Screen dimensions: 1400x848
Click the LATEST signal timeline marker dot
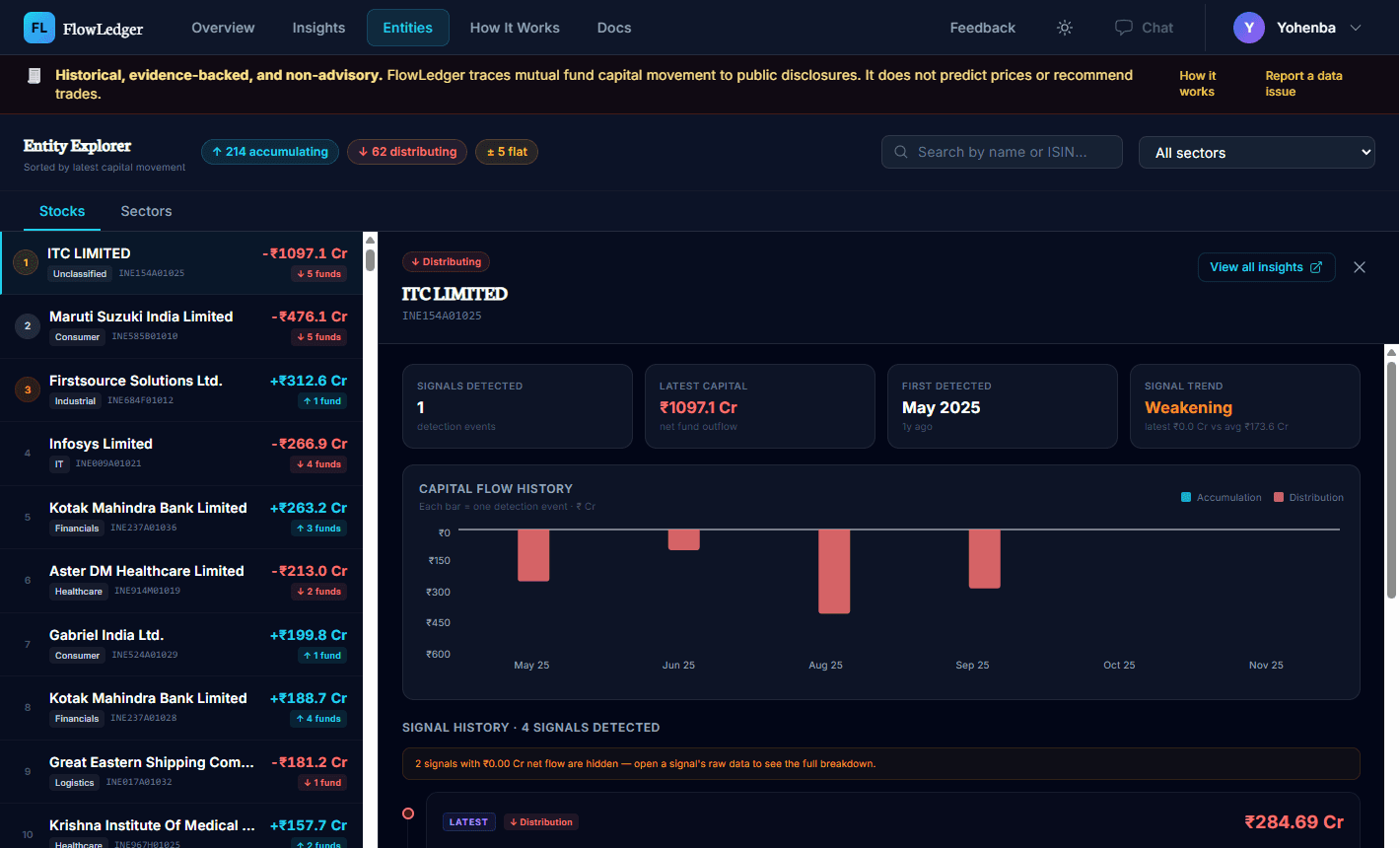(x=408, y=813)
